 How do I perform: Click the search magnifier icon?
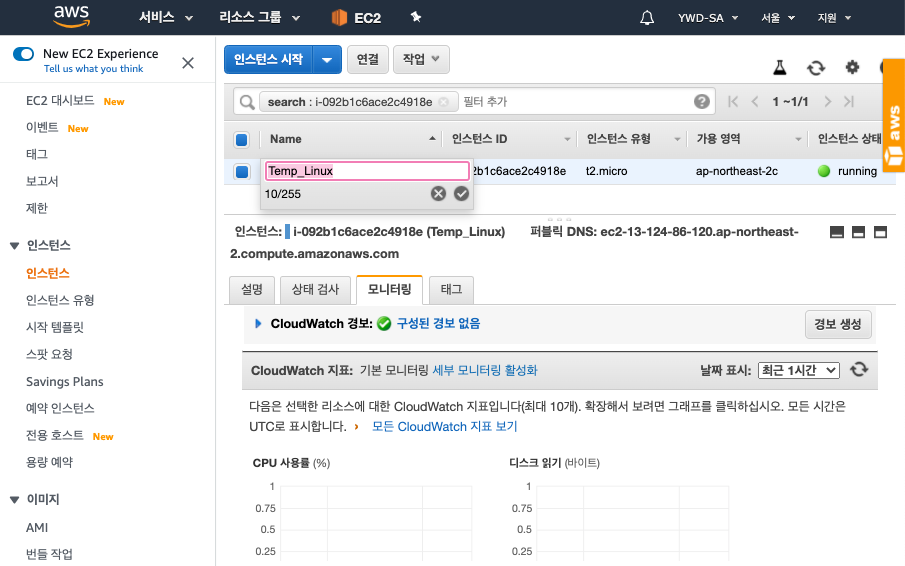click(247, 102)
